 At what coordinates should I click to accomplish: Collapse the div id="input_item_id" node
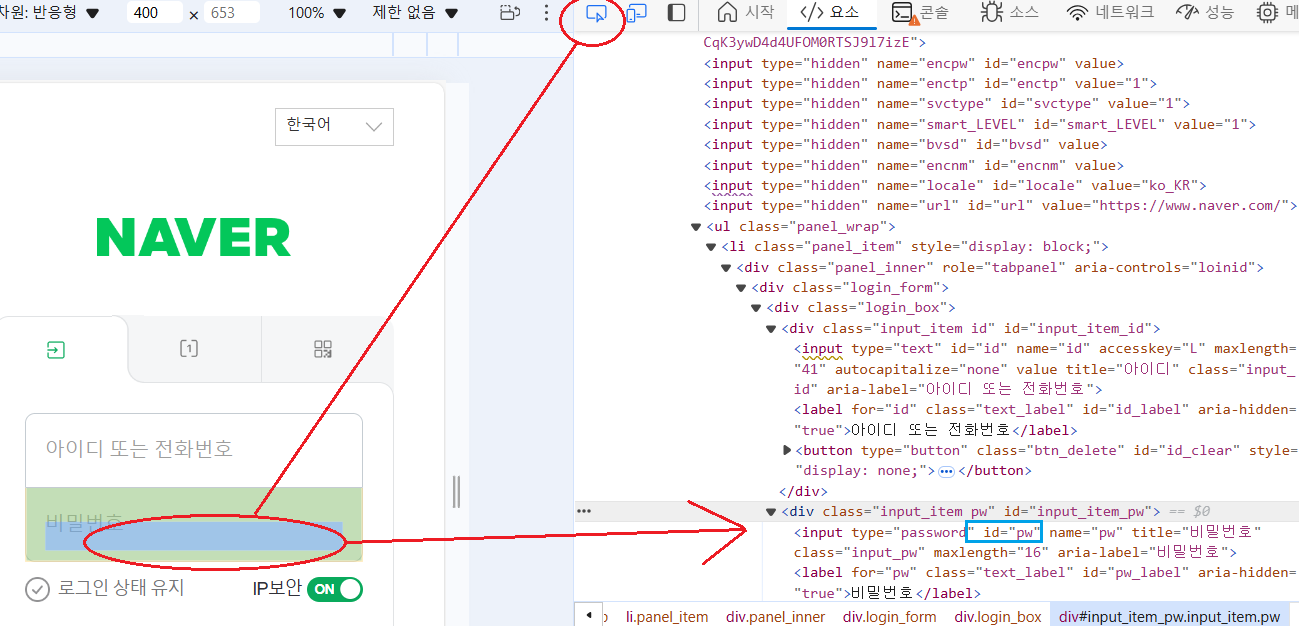(771, 329)
